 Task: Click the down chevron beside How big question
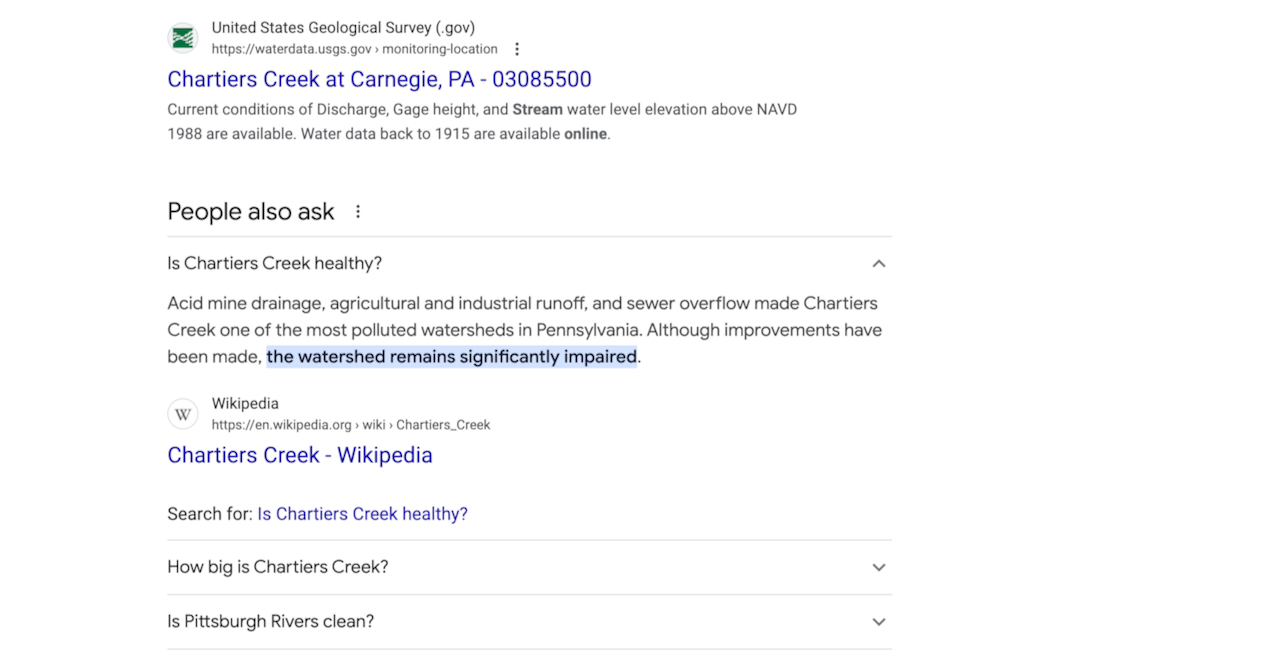(x=879, y=567)
